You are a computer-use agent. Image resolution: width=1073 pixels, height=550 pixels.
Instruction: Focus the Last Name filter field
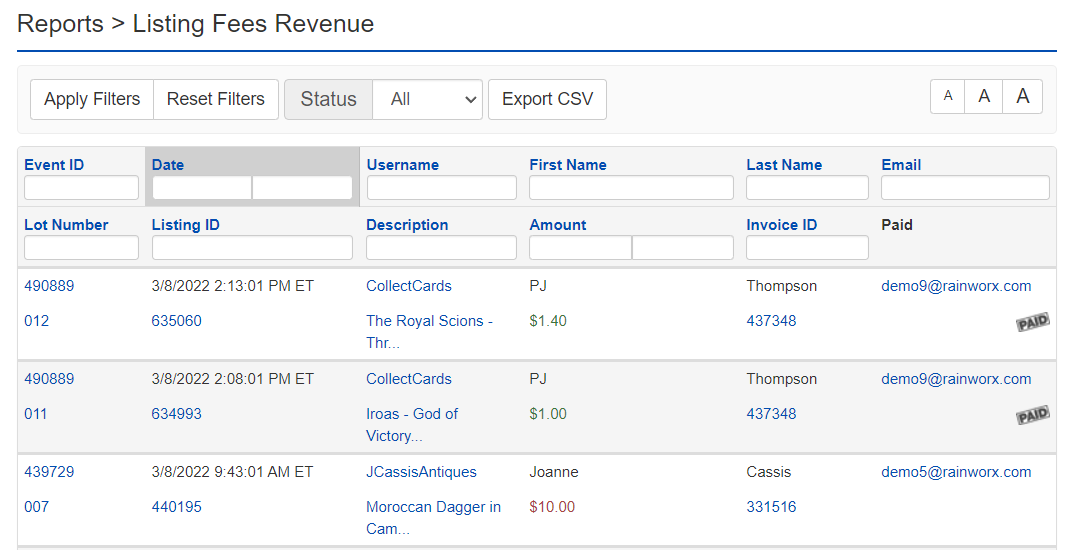[x=807, y=187]
